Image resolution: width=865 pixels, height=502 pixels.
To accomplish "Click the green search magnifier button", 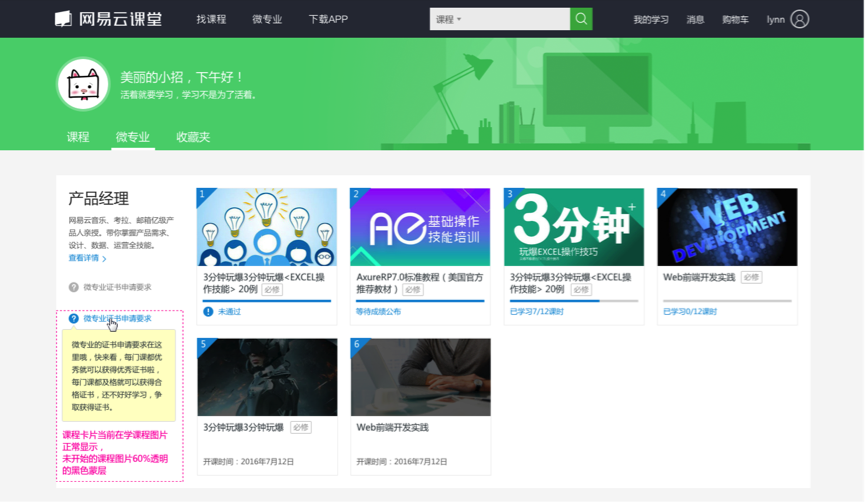I will pyautogui.click(x=581, y=19).
